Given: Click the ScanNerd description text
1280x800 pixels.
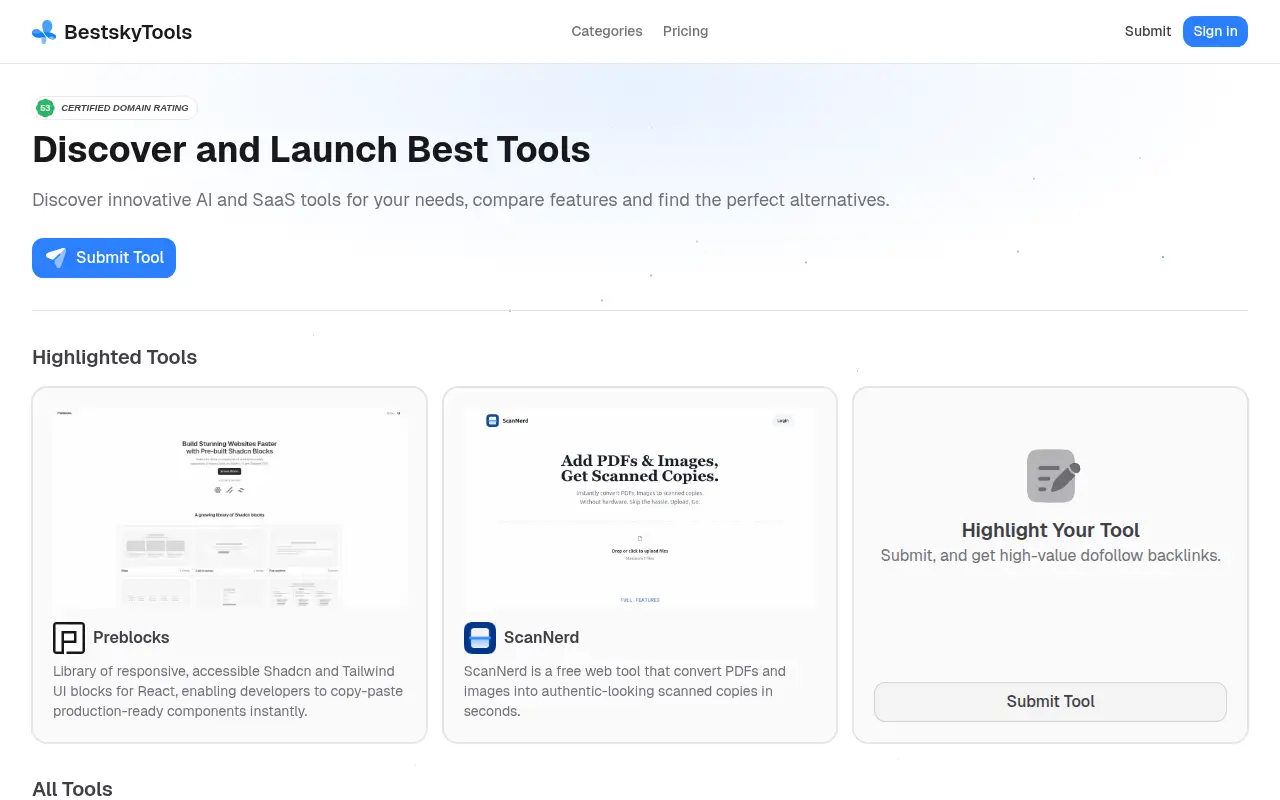Looking at the screenshot, I should point(625,691).
